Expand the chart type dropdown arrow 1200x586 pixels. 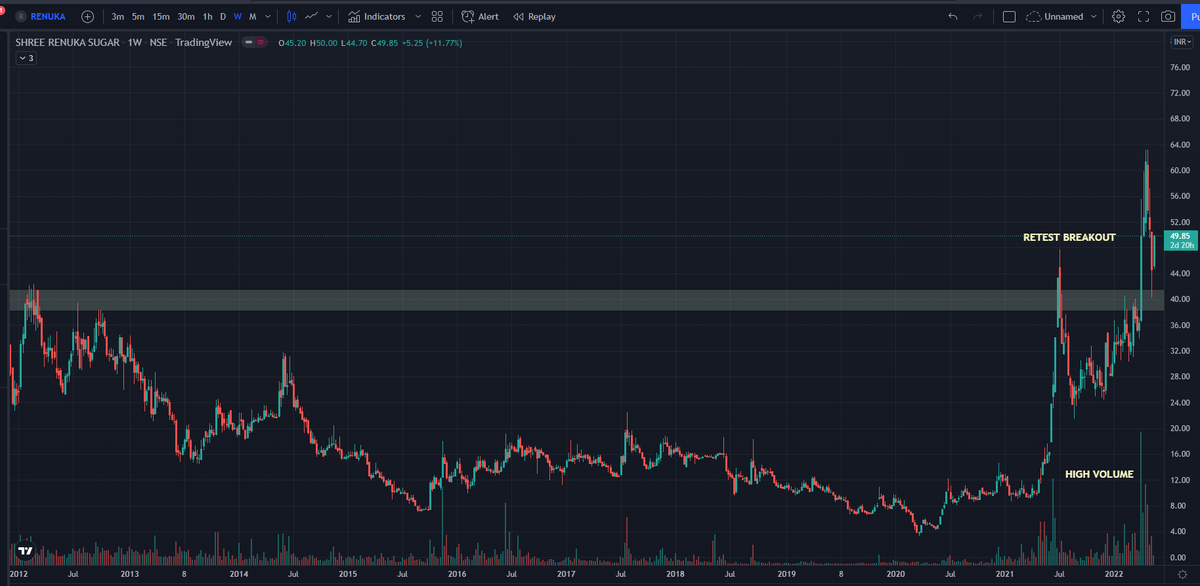[329, 17]
